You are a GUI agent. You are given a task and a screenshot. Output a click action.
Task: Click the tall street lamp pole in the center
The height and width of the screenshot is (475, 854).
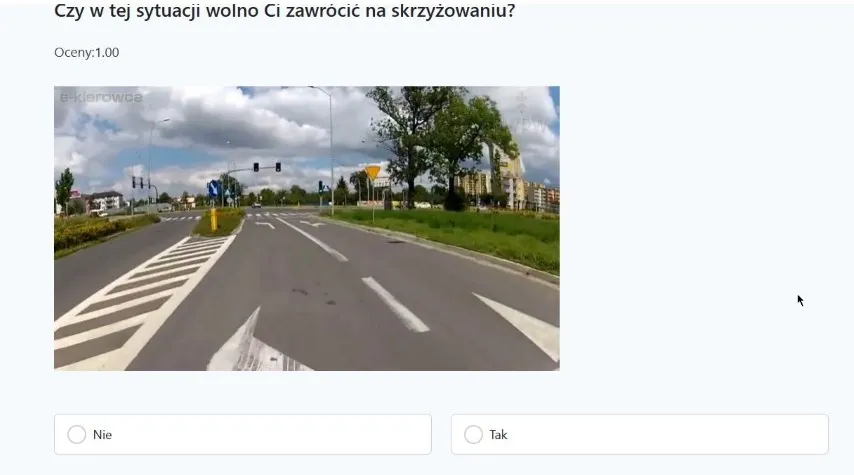[x=330, y=151]
